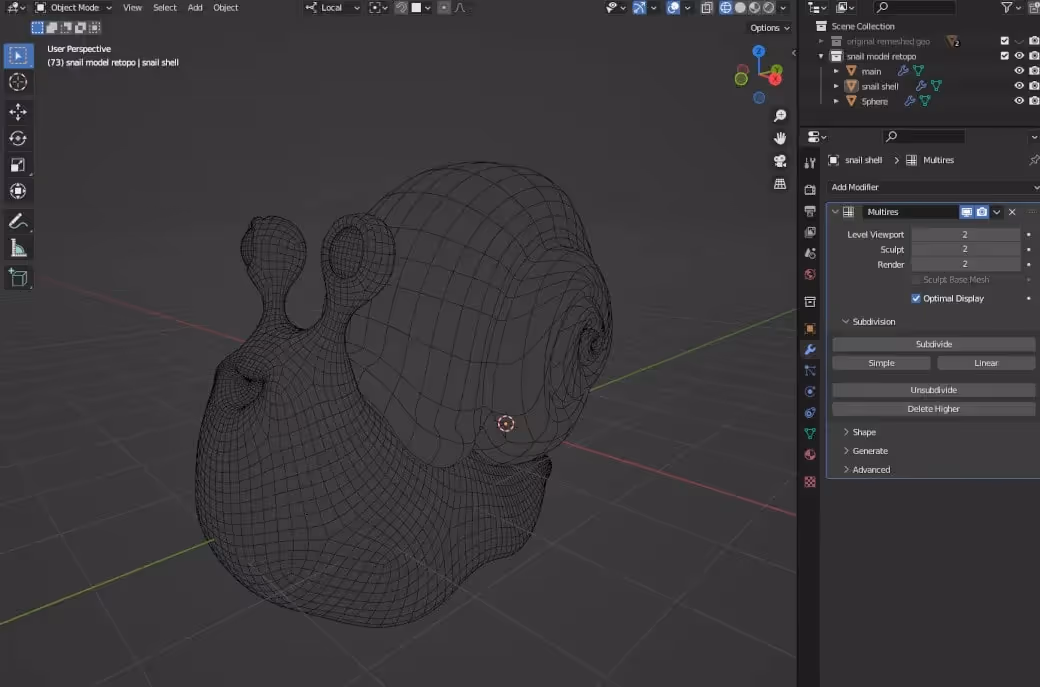1040x687 pixels.
Task: Toggle the Optimal Display checkbox
Action: pos(916,298)
